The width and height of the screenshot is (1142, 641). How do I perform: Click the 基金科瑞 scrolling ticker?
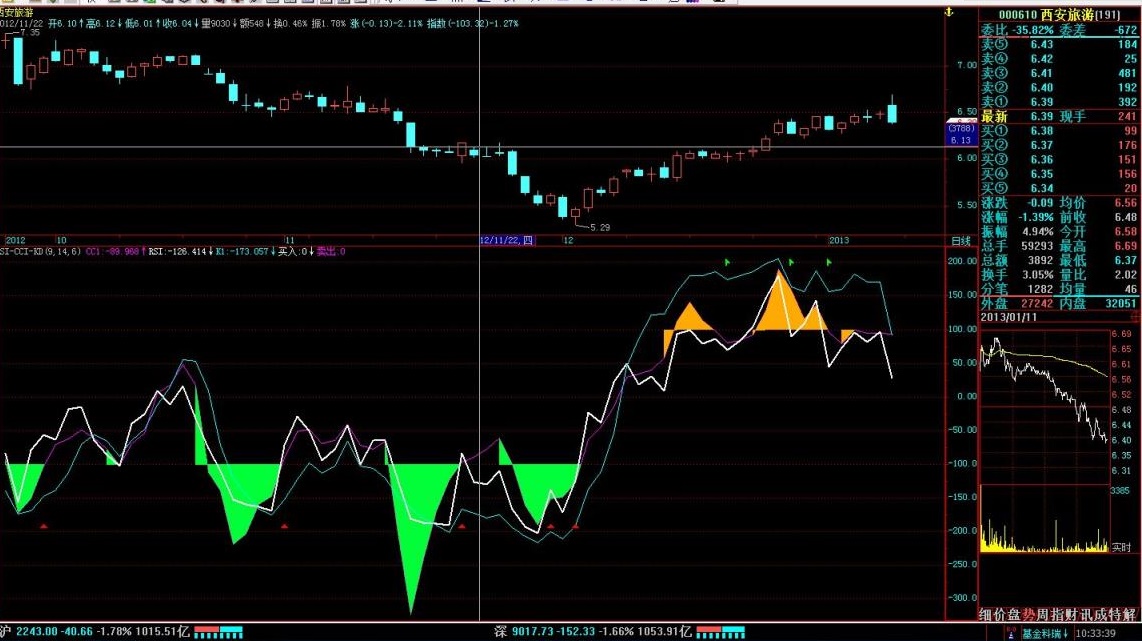coord(1046,634)
